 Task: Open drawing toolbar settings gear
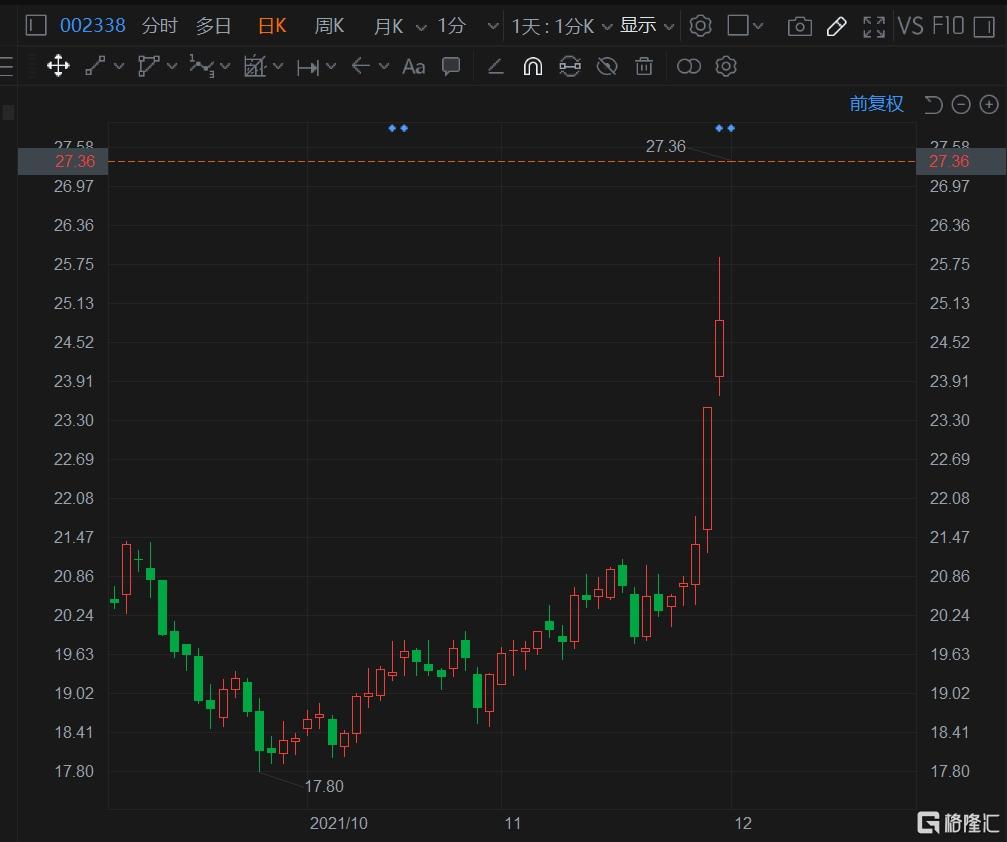[726, 66]
